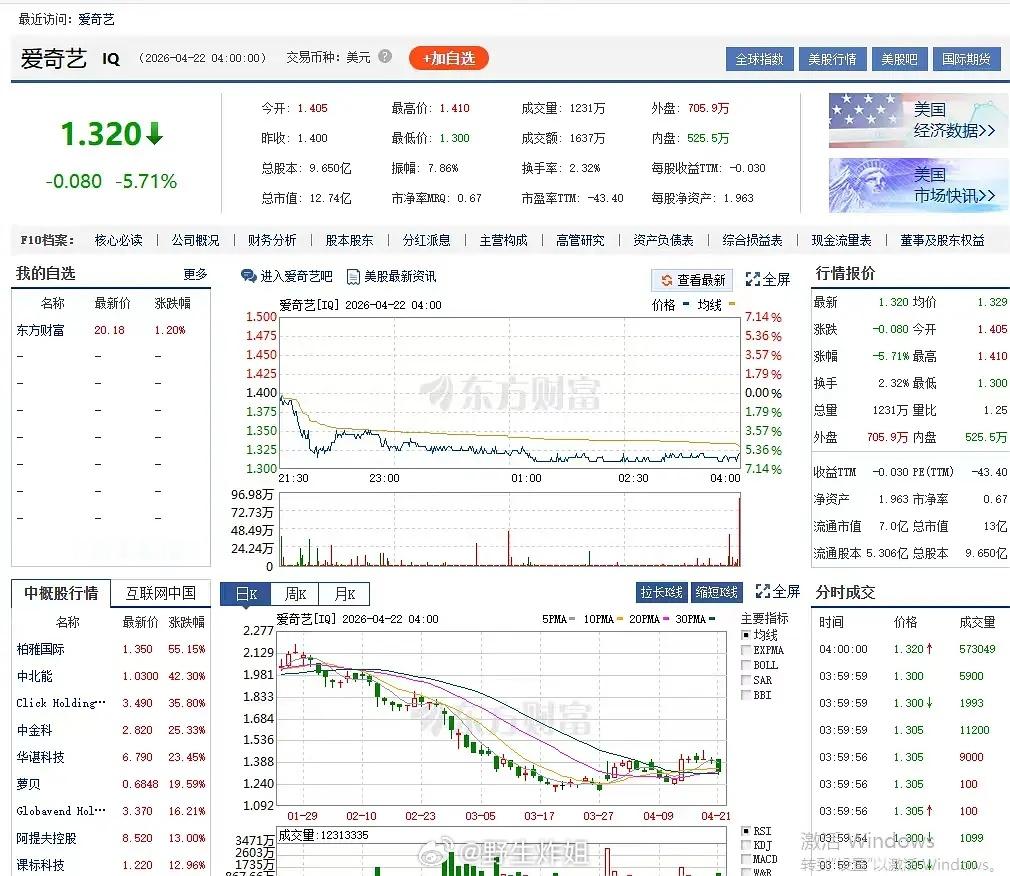Screen dimensions: 1010x876
Task: Open the 公司概况 F10 link
Action: click(195, 240)
